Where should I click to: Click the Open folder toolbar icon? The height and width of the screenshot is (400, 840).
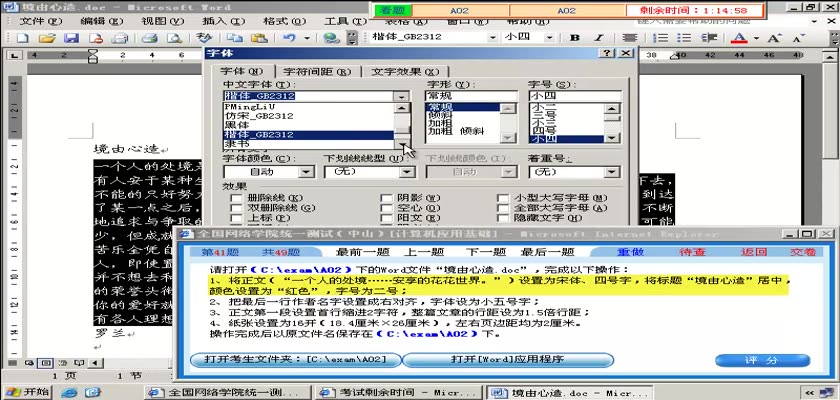point(47,38)
